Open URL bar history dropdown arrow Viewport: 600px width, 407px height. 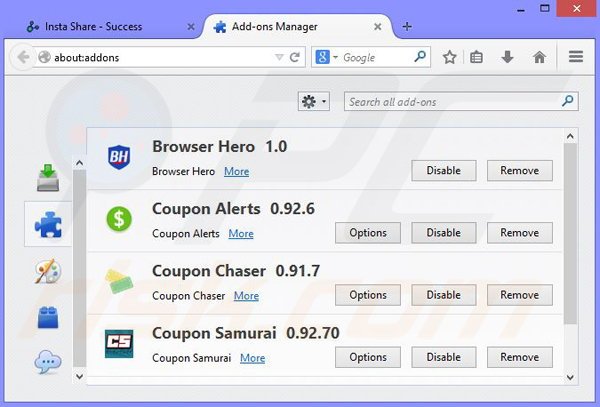click(x=279, y=57)
